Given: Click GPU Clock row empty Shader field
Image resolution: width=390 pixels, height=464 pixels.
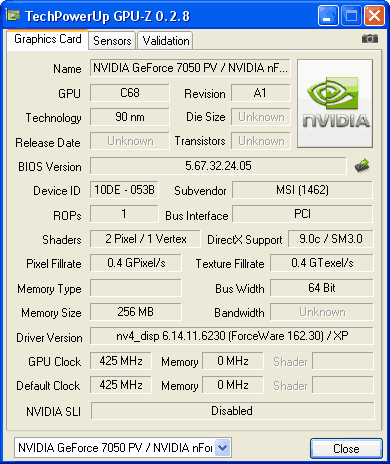Looking at the screenshot, I should 343,361.
